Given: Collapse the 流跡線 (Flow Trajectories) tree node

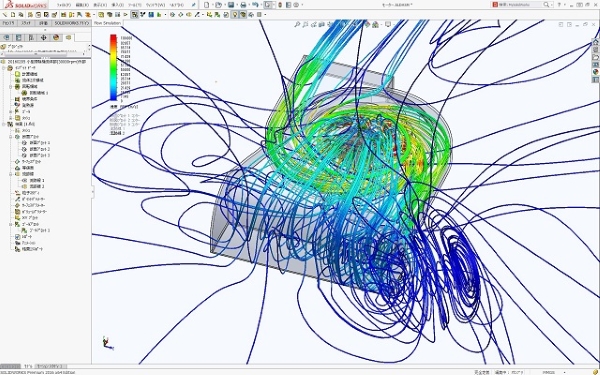Looking at the screenshot, I should (x=11, y=174).
